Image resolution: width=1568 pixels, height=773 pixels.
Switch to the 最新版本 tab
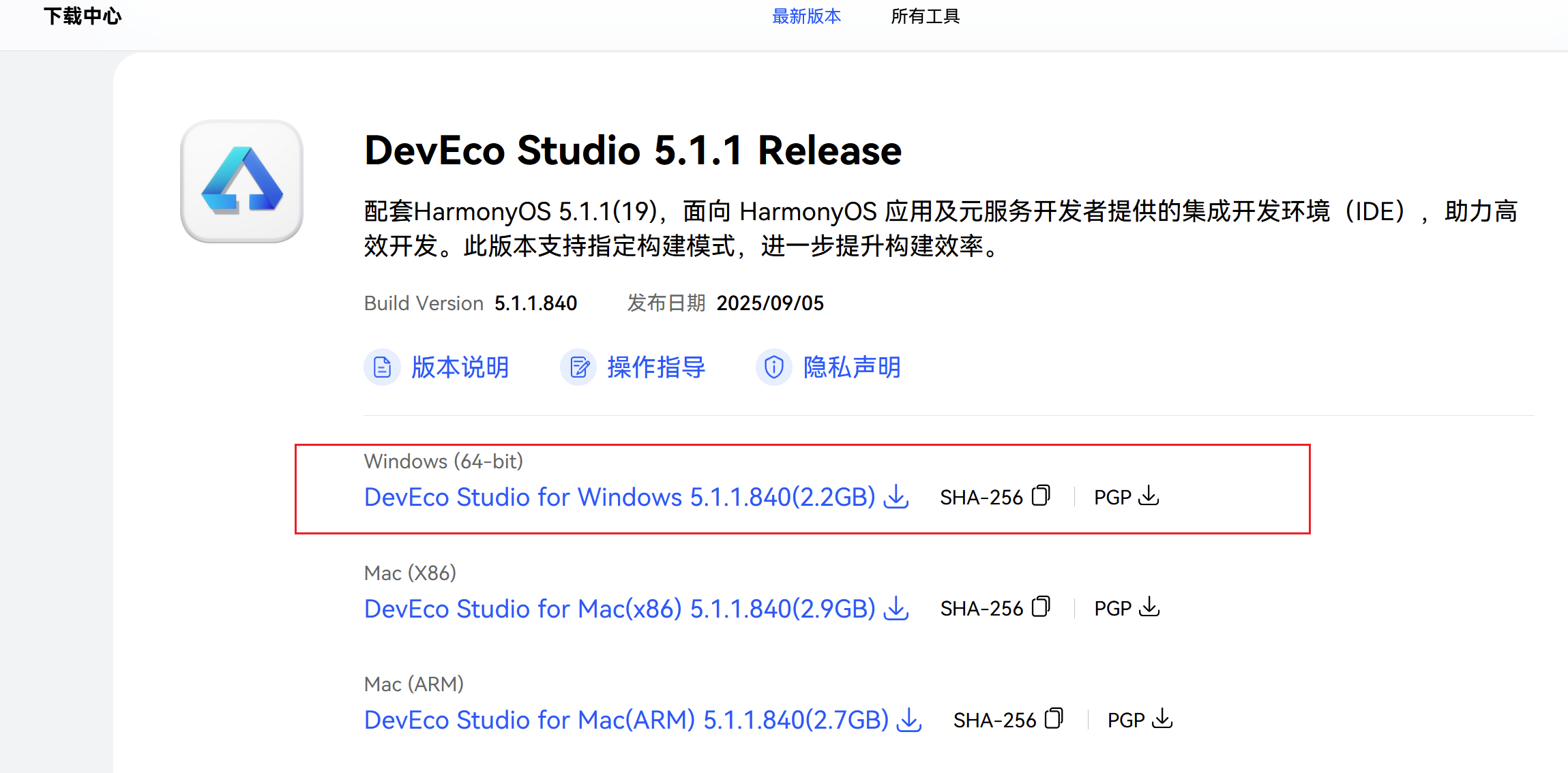(x=806, y=16)
